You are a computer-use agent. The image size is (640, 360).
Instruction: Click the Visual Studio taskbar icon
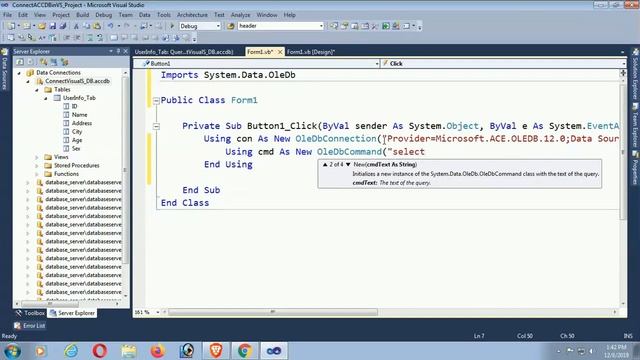(x=273, y=351)
